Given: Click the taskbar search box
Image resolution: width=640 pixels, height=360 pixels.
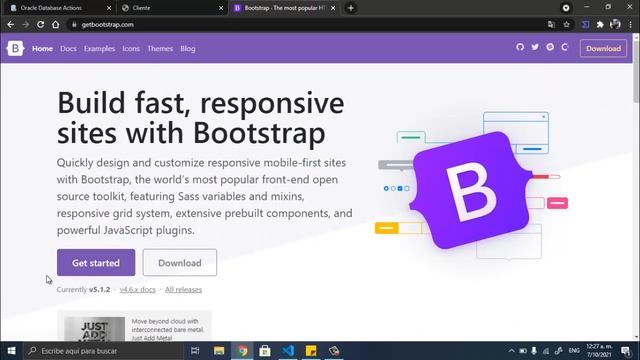Looking at the screenshot, I should point(103,351).
